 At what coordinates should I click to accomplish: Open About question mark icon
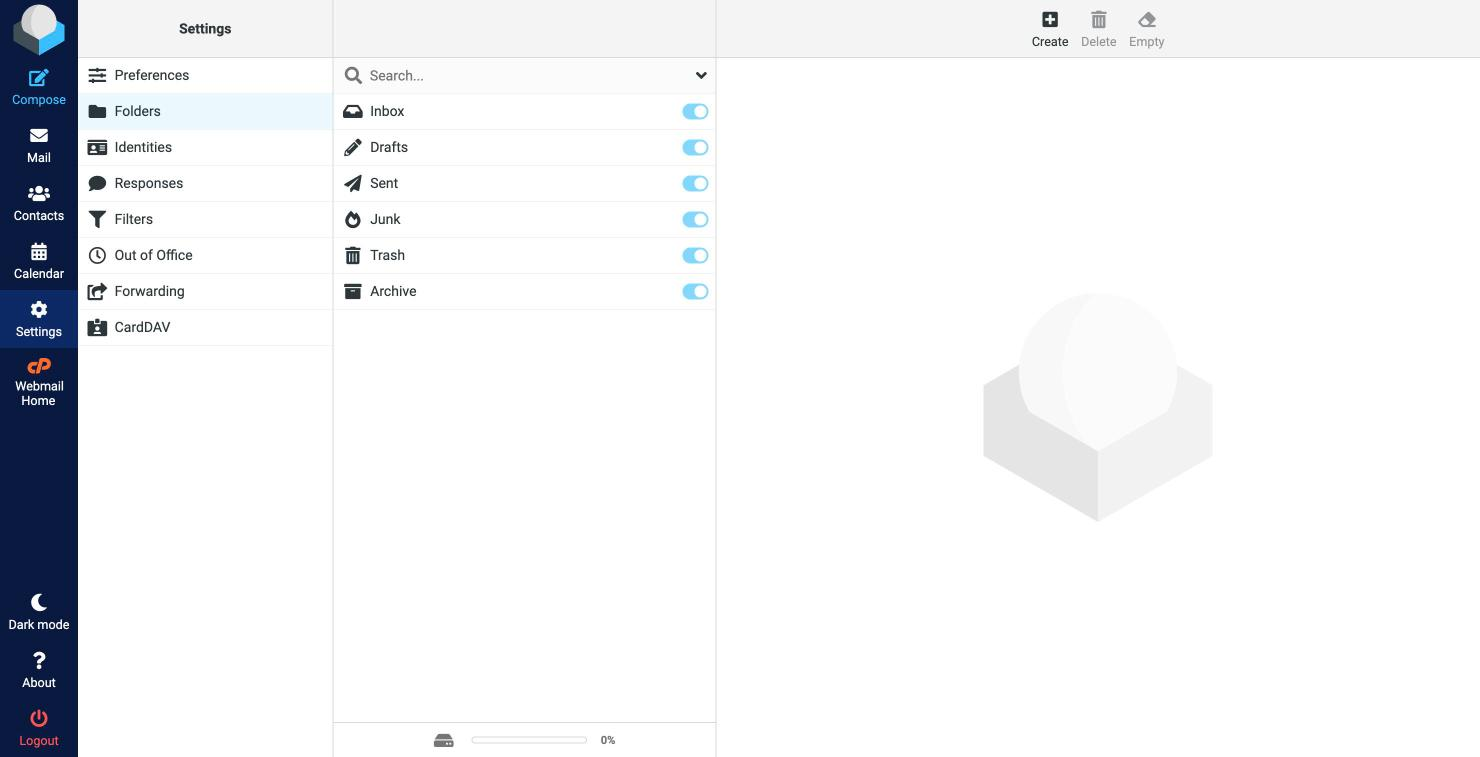[x=39, y=660]
